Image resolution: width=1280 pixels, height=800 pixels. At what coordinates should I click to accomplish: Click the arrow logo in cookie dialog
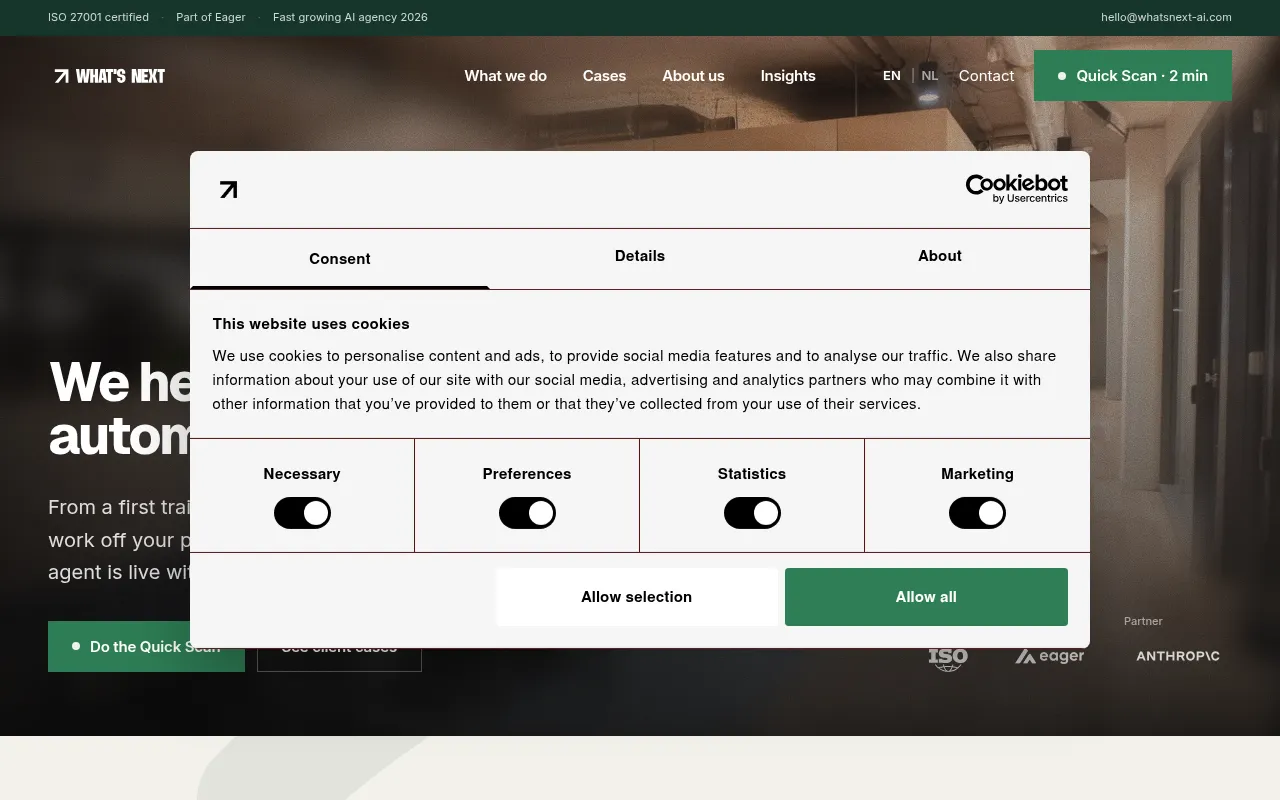click(x=229, y=190)
